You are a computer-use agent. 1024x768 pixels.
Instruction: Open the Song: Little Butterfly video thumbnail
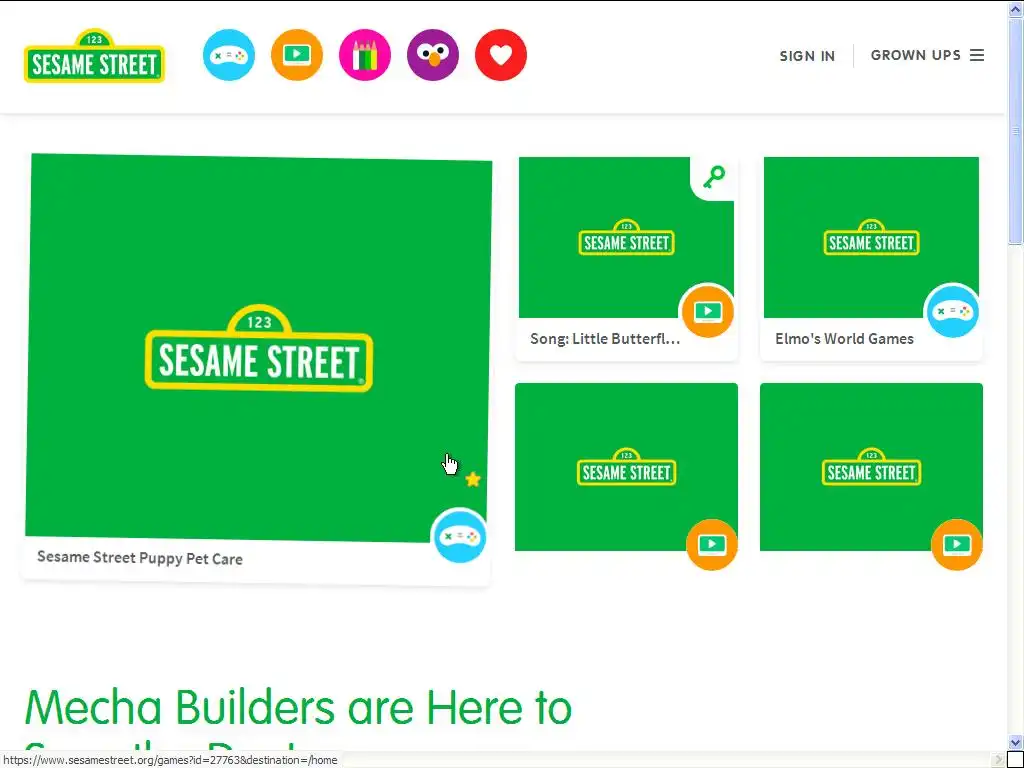[626, 238]
